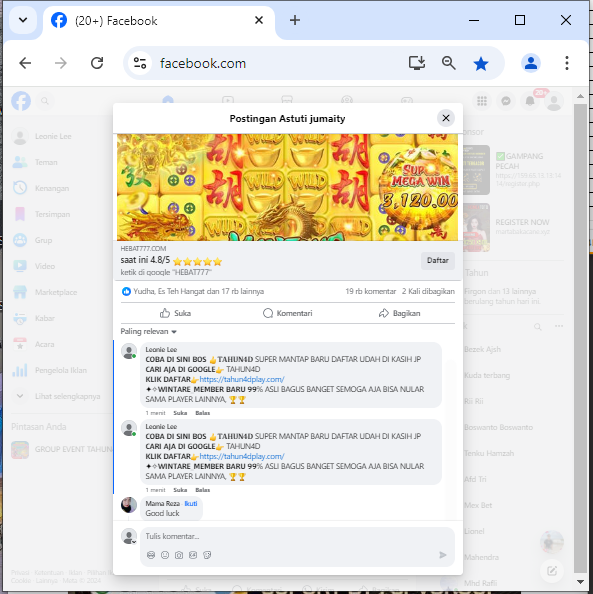Open Paling relevan sort dropdown
593x594 pixels.
[x=149, y=331]
